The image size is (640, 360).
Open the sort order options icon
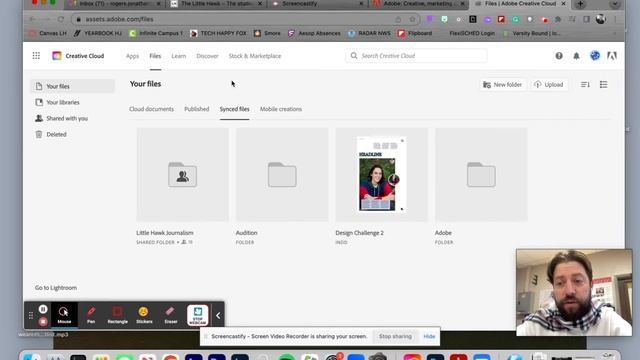coord(585,84)
